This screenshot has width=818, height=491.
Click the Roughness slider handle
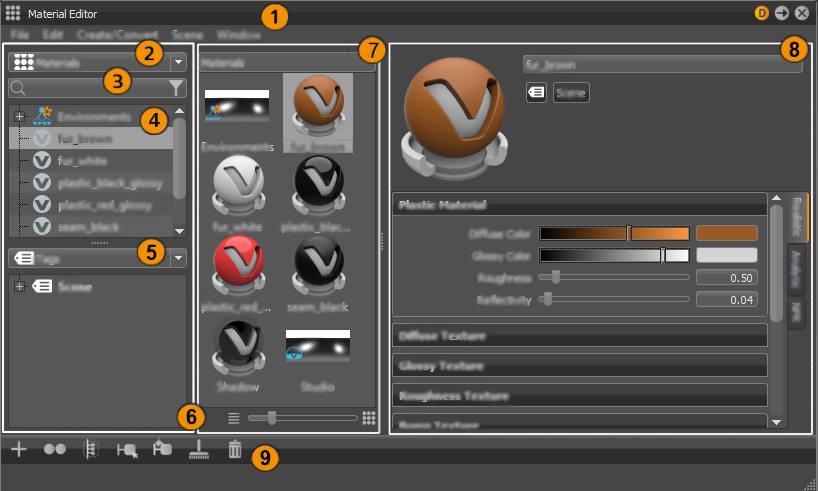pos(556,277)
